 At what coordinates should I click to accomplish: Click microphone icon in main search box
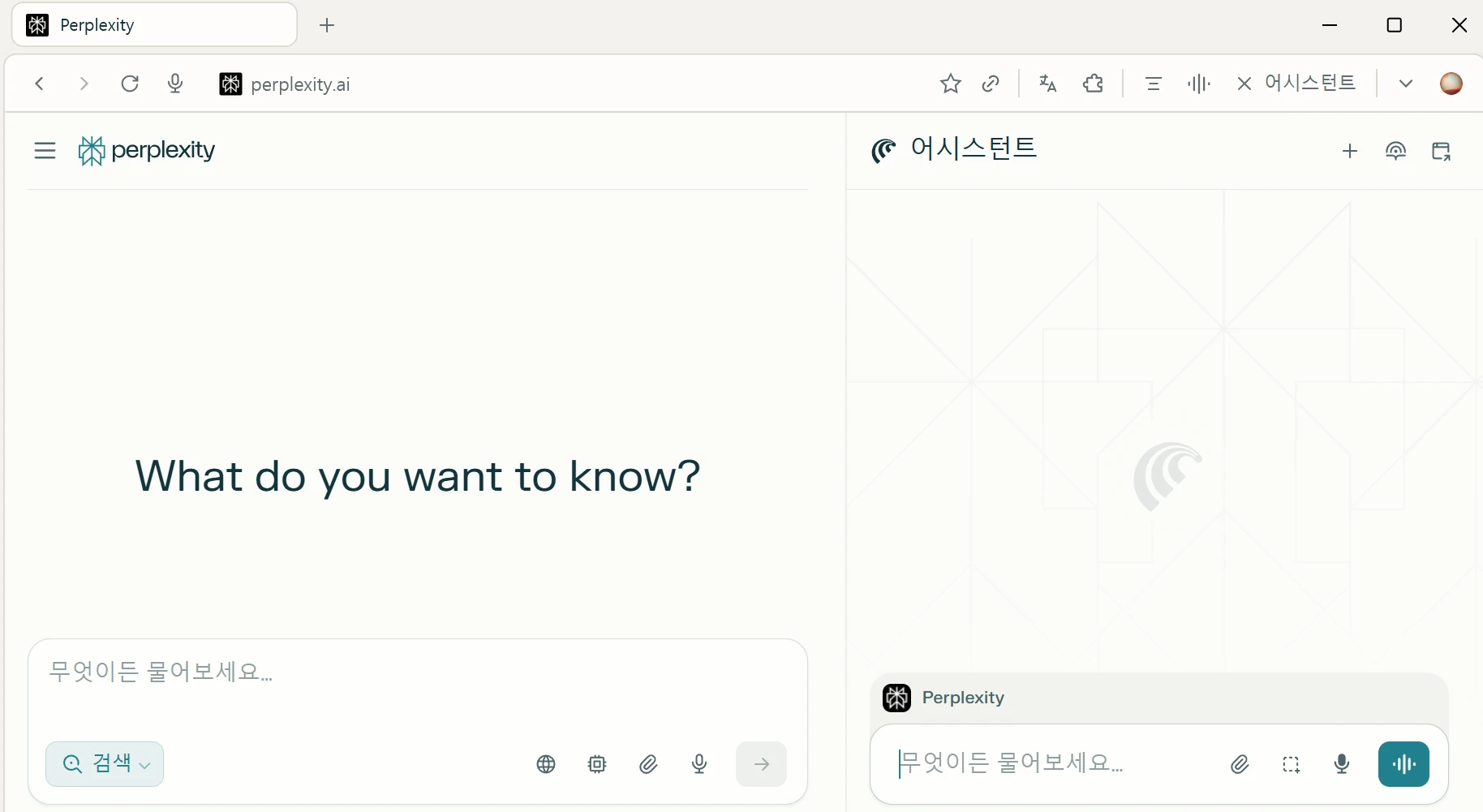tap(699, 764)
